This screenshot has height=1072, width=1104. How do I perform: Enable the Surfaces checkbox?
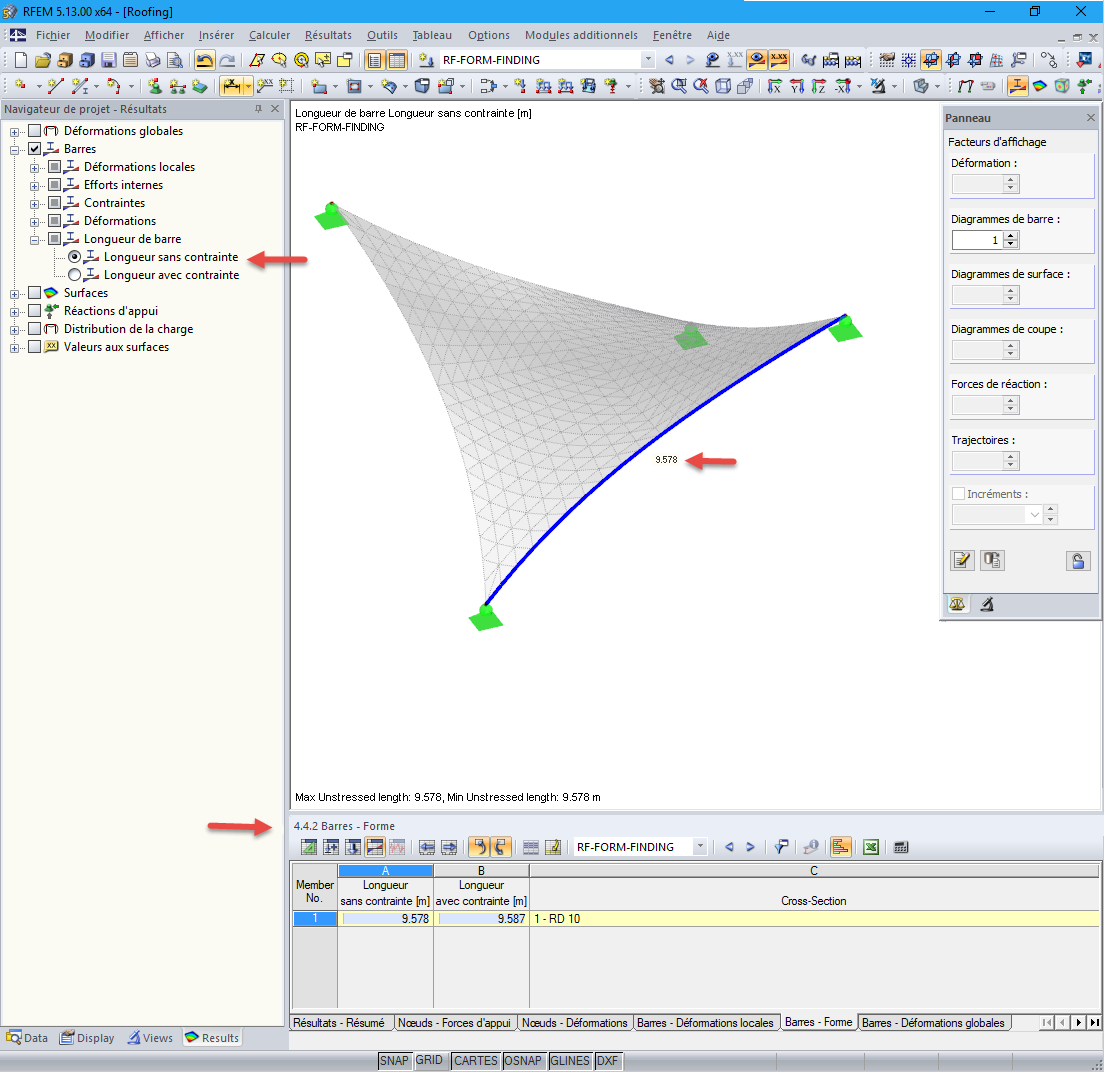(x=34, y=293)
